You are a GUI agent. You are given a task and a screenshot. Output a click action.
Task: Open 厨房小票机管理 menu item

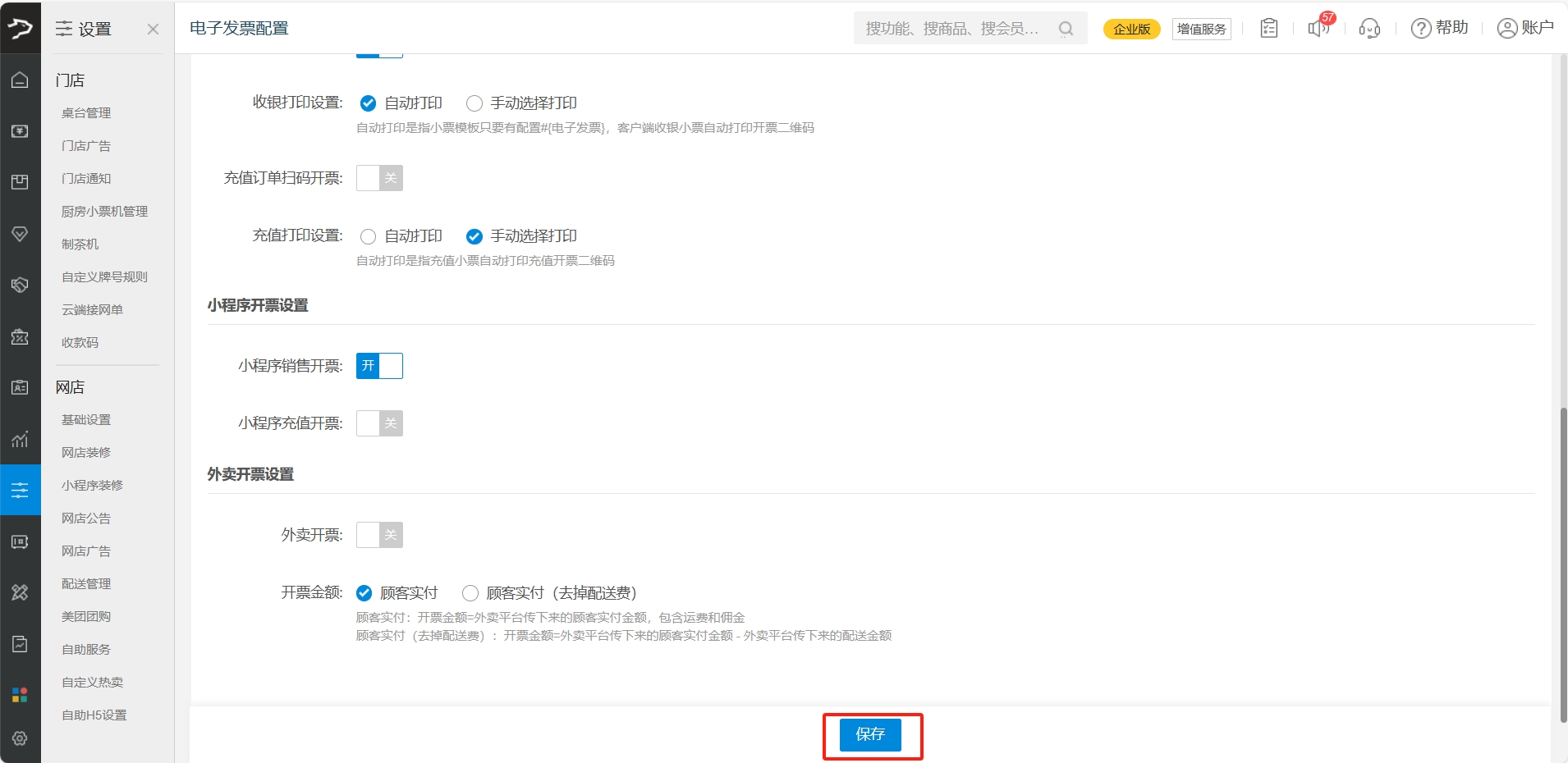104,212
